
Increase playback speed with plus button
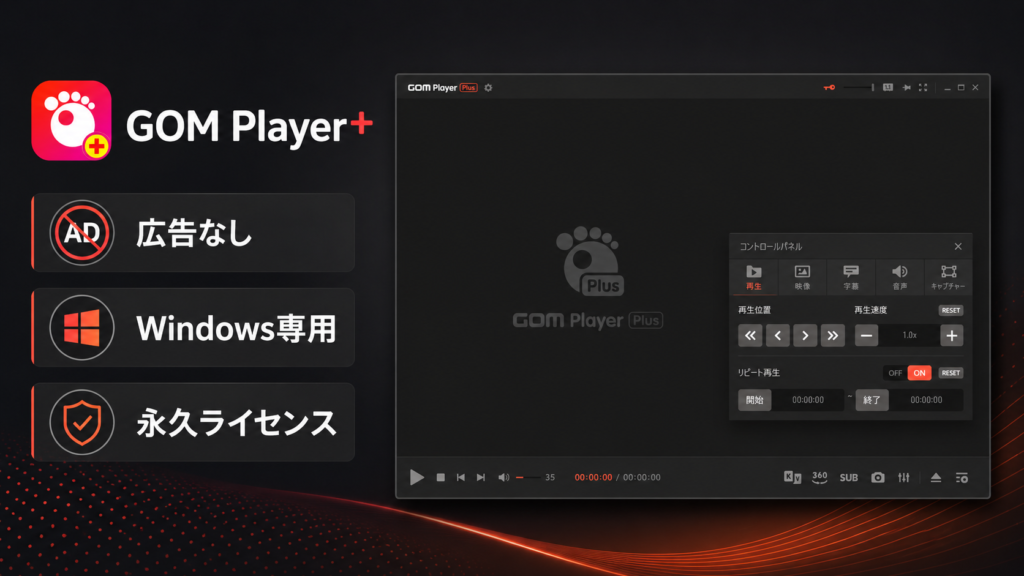click(x=952, y=336)
